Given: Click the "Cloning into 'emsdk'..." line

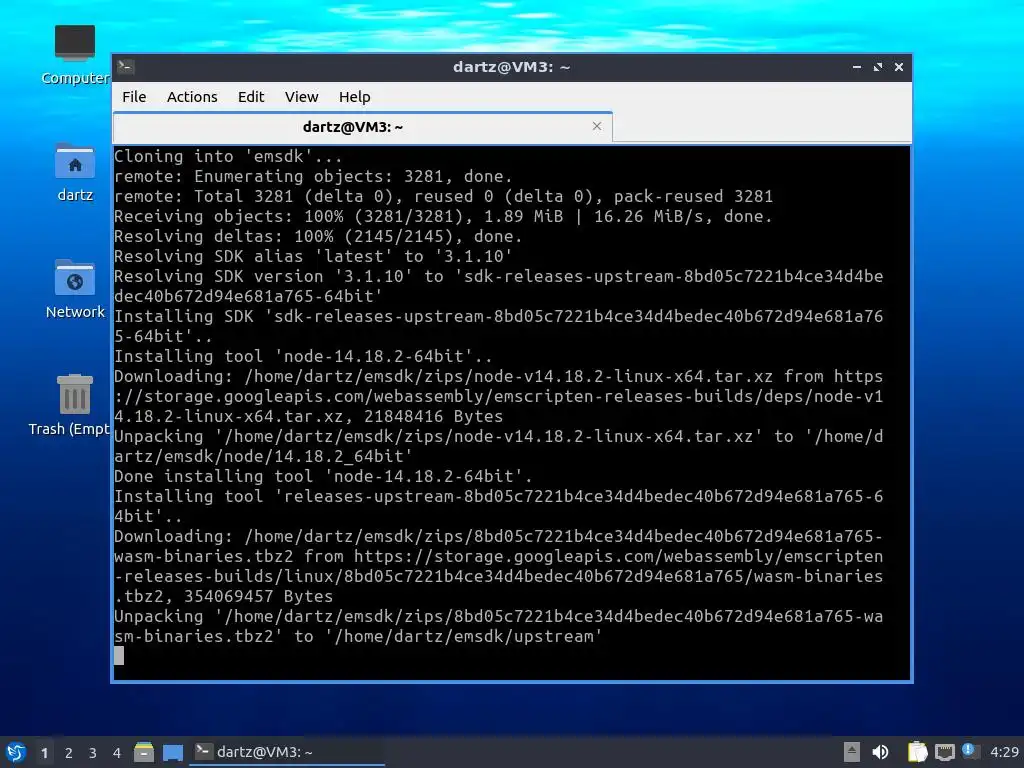Looking at the screenshot, I should point(228,156).
